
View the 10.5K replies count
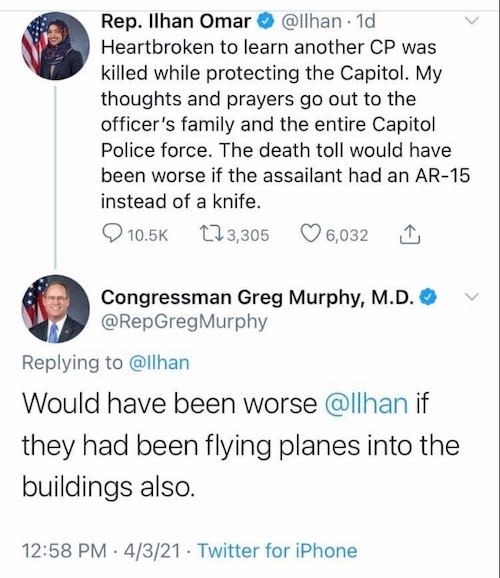(x=147, y=235)
